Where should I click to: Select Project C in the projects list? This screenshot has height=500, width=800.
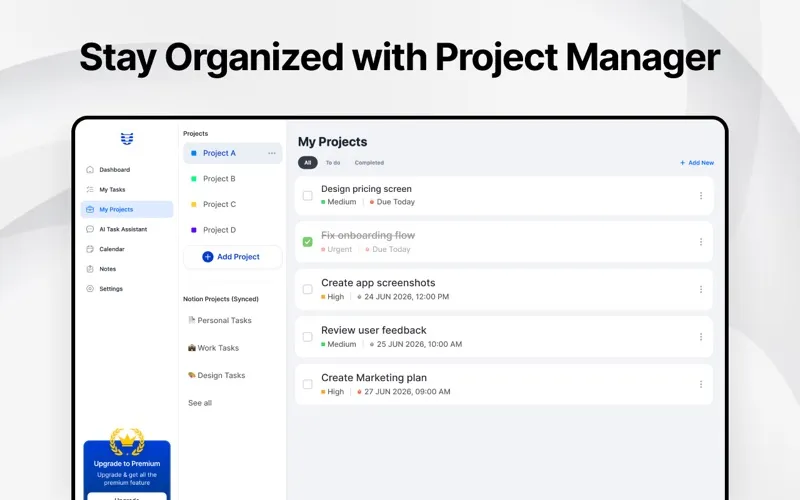tap(233, 204)
